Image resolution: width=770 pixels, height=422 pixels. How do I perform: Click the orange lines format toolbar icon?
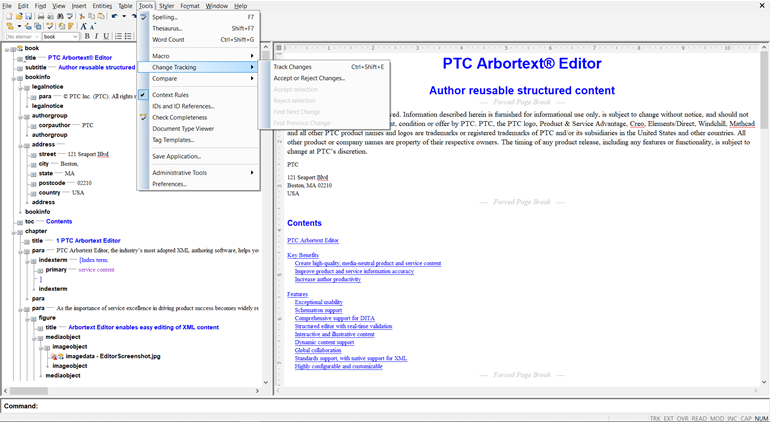(x=71, y=26)
